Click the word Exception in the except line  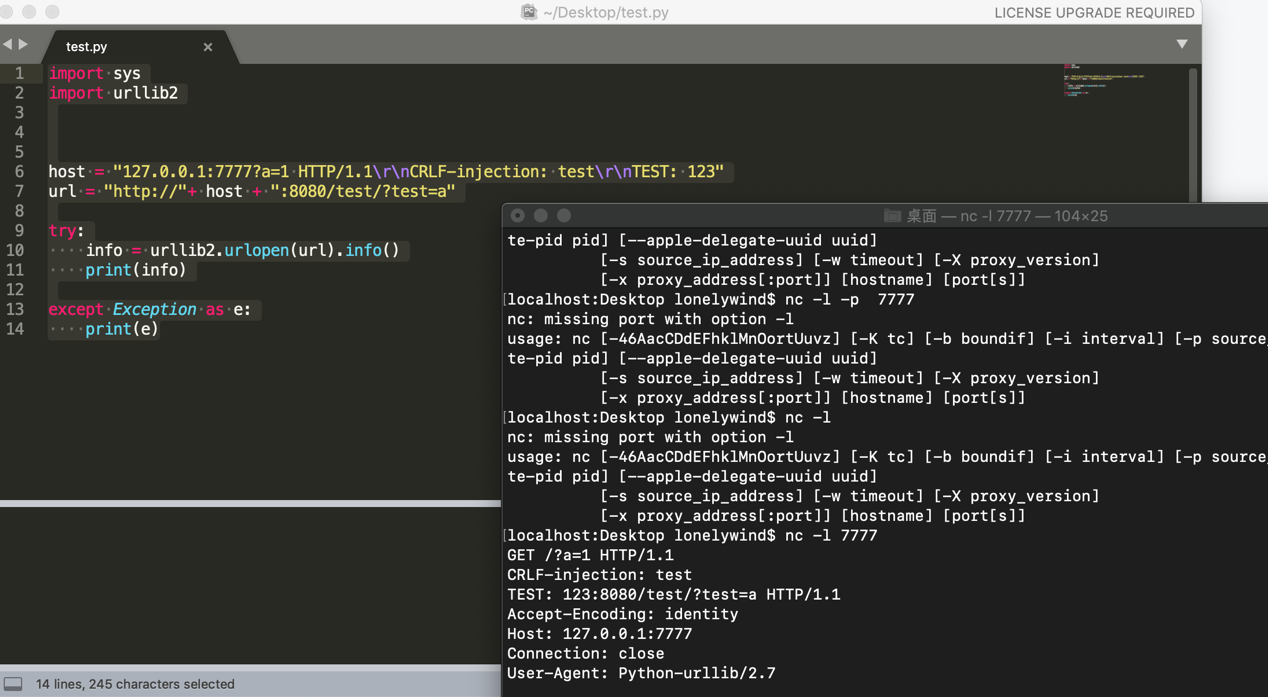pos(154,309)
